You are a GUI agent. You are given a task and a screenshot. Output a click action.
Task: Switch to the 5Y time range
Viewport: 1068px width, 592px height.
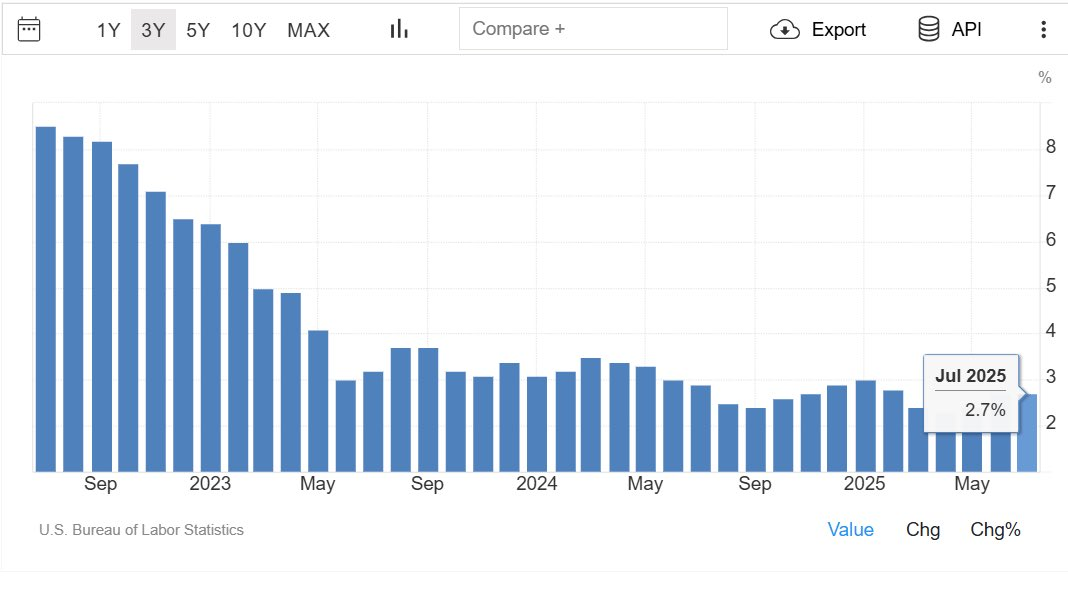coord(198,30)
